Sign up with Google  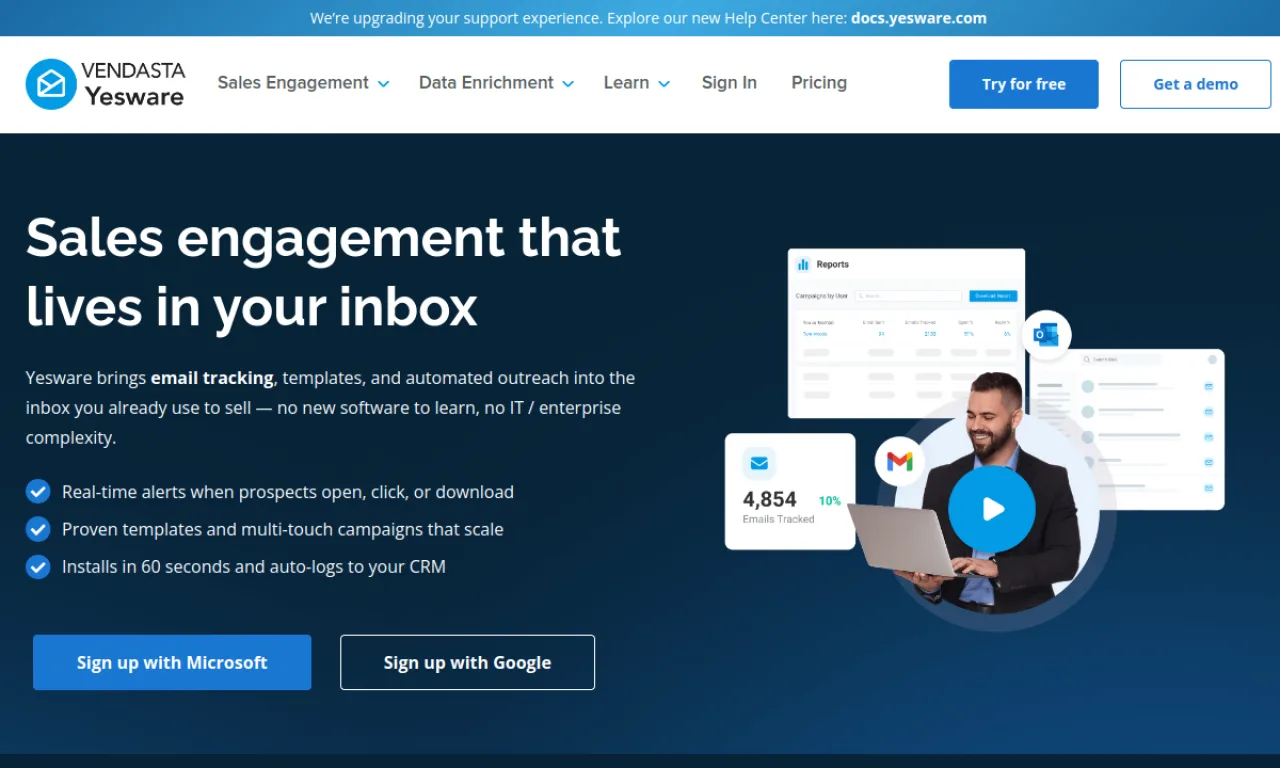[x=467, y=662]
